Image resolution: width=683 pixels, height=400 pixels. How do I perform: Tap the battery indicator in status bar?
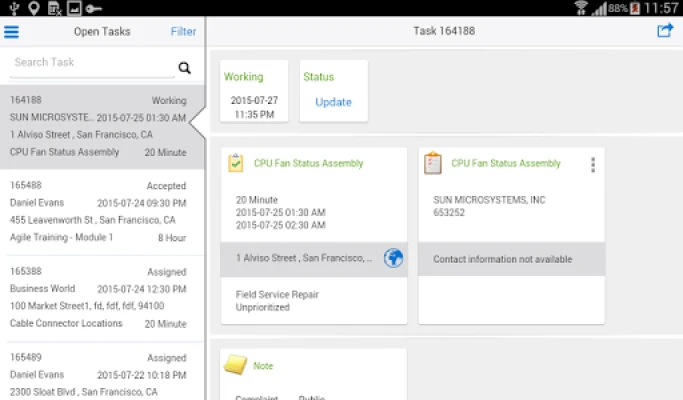[x=635, y=8]
